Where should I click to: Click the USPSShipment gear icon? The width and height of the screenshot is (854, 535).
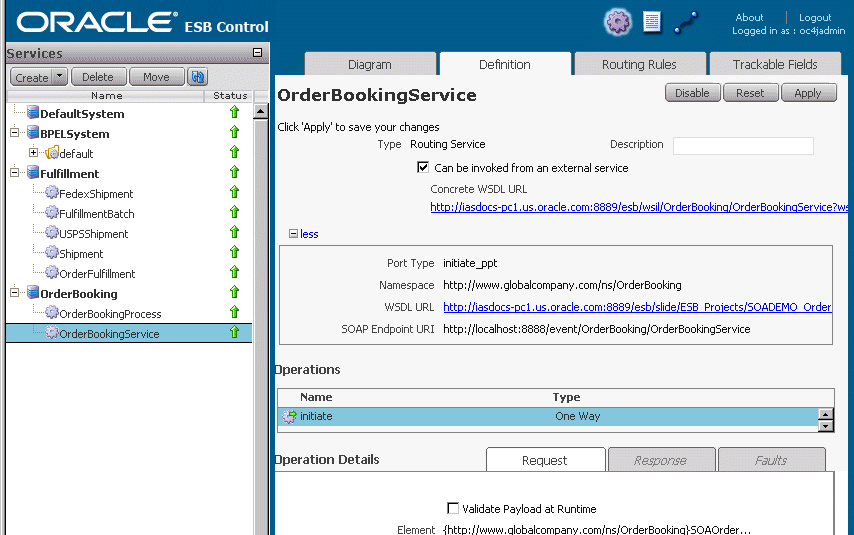[x=52, y=233]
